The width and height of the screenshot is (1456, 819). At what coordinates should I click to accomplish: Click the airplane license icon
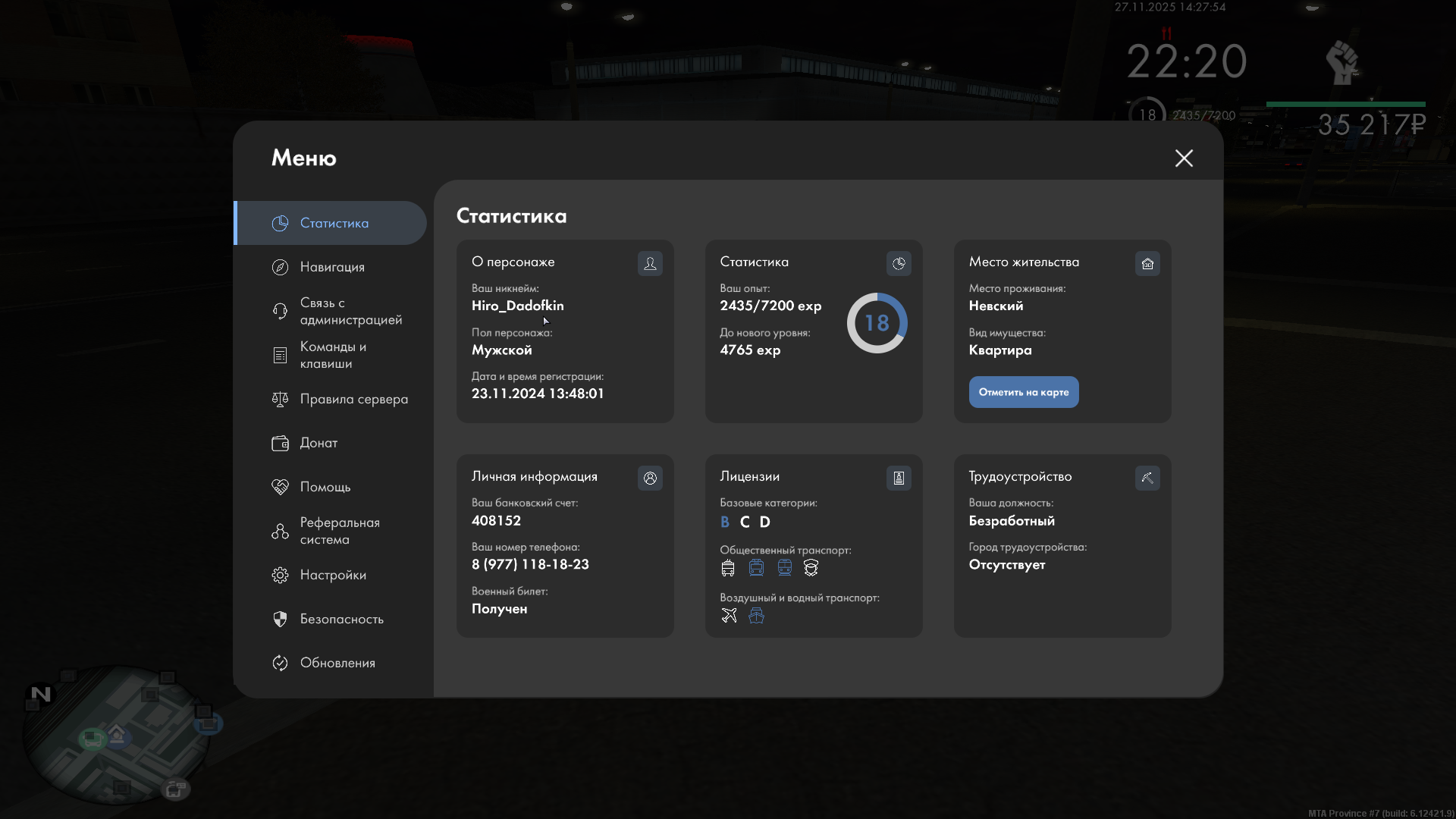729,615
